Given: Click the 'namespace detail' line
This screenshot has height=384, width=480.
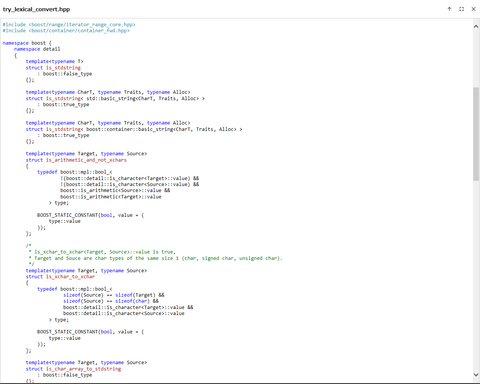Looking at the screenshot, I should point(37,49).
